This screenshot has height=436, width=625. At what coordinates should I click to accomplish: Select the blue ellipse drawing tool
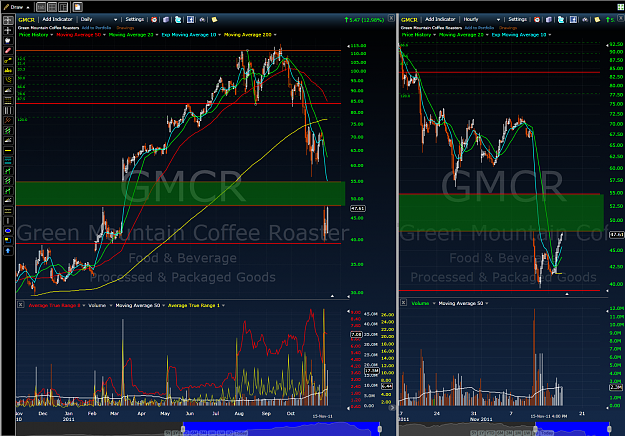(x=8, y=231)
